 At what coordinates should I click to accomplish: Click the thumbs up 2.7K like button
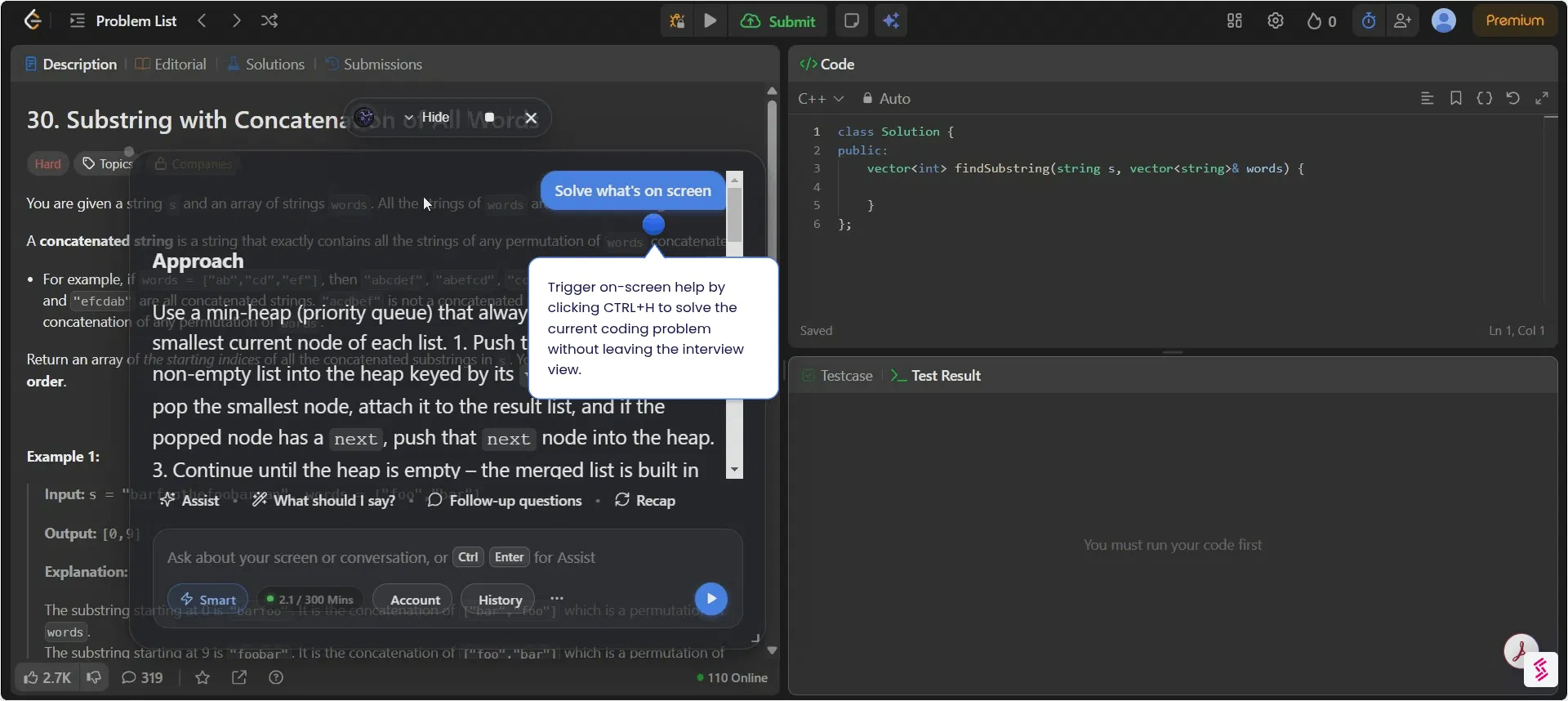point(47,677)
